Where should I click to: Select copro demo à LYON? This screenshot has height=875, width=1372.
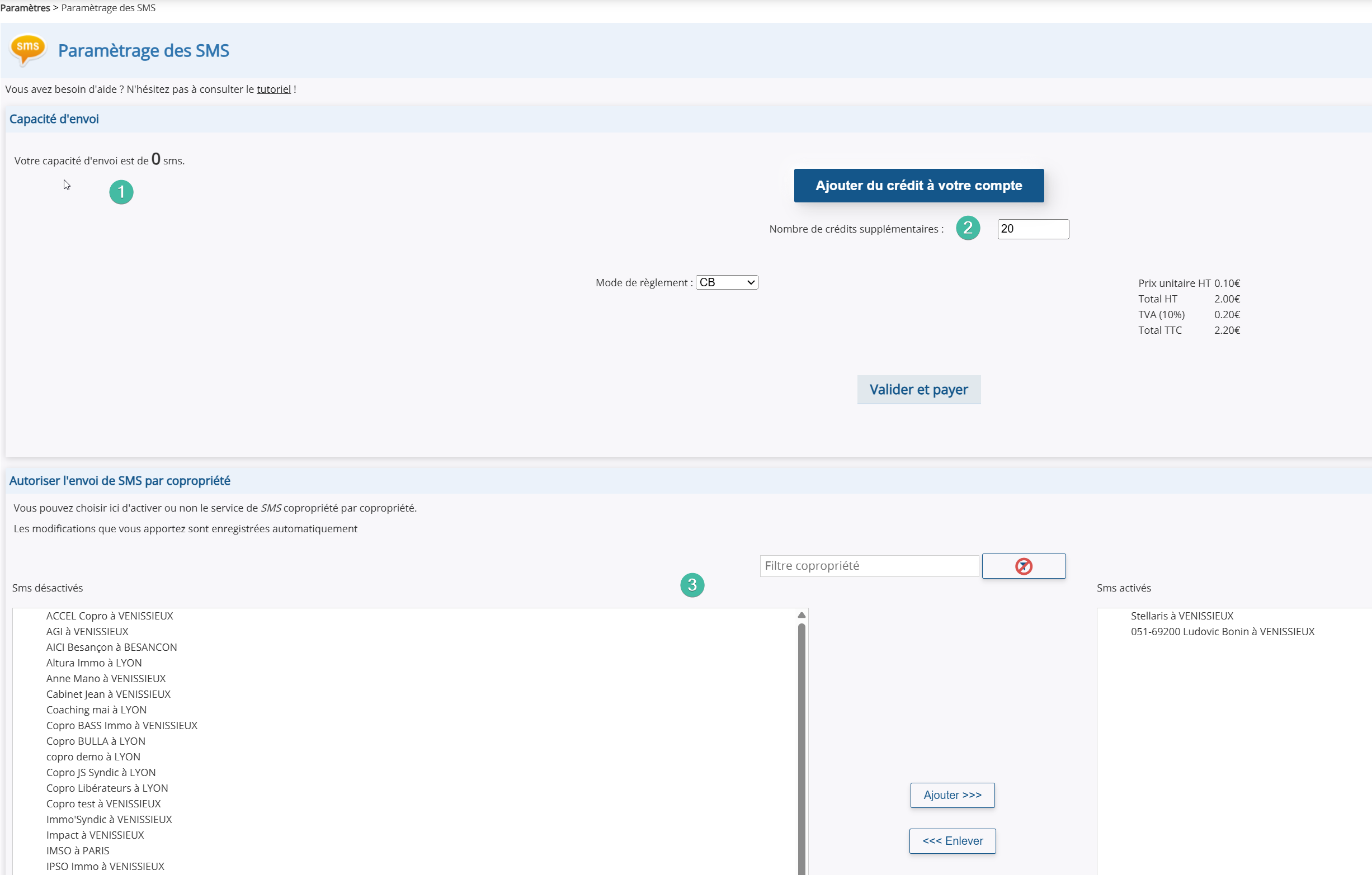coord(93,756)
